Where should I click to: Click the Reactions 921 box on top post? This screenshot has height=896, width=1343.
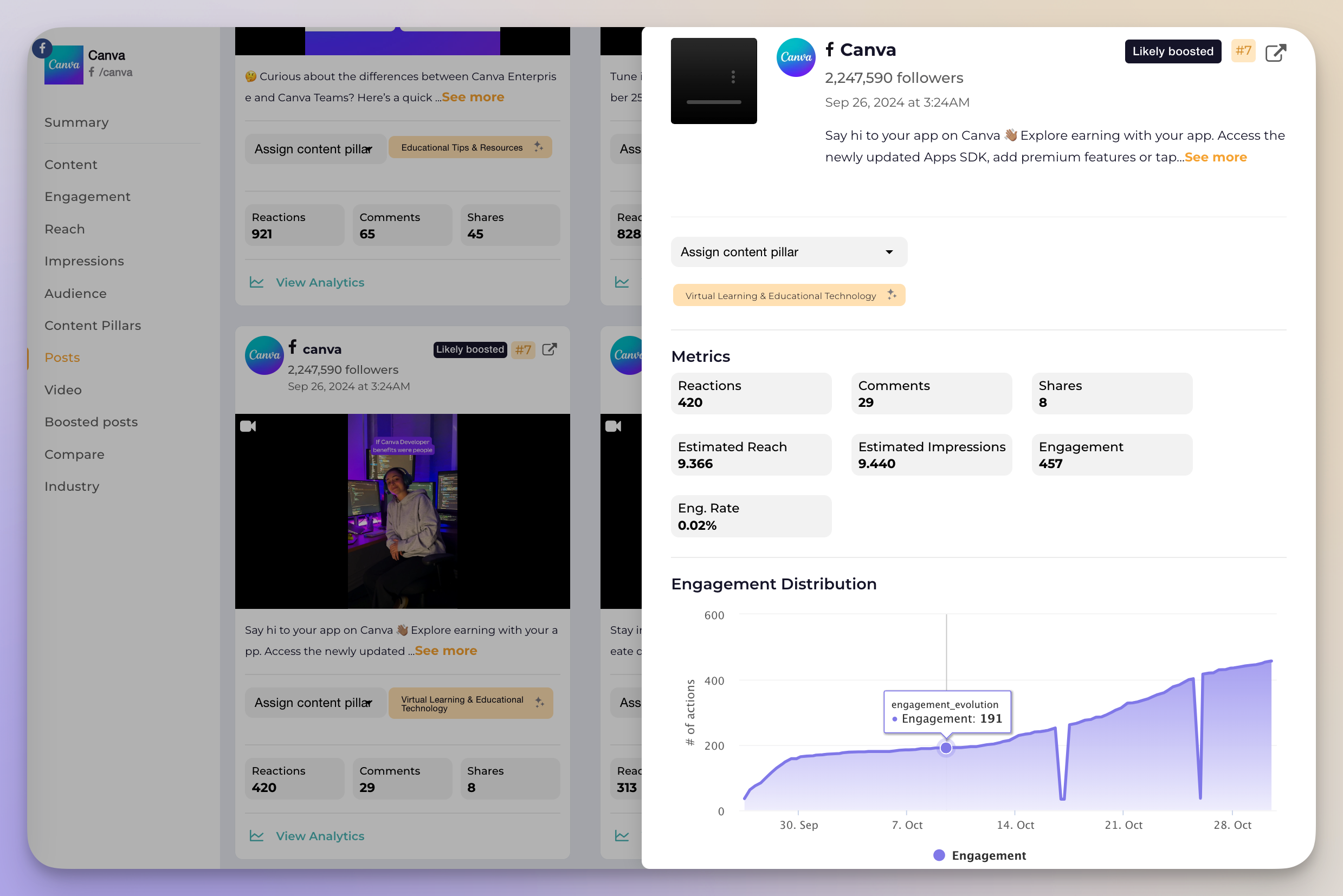click(x=295, y=225)
